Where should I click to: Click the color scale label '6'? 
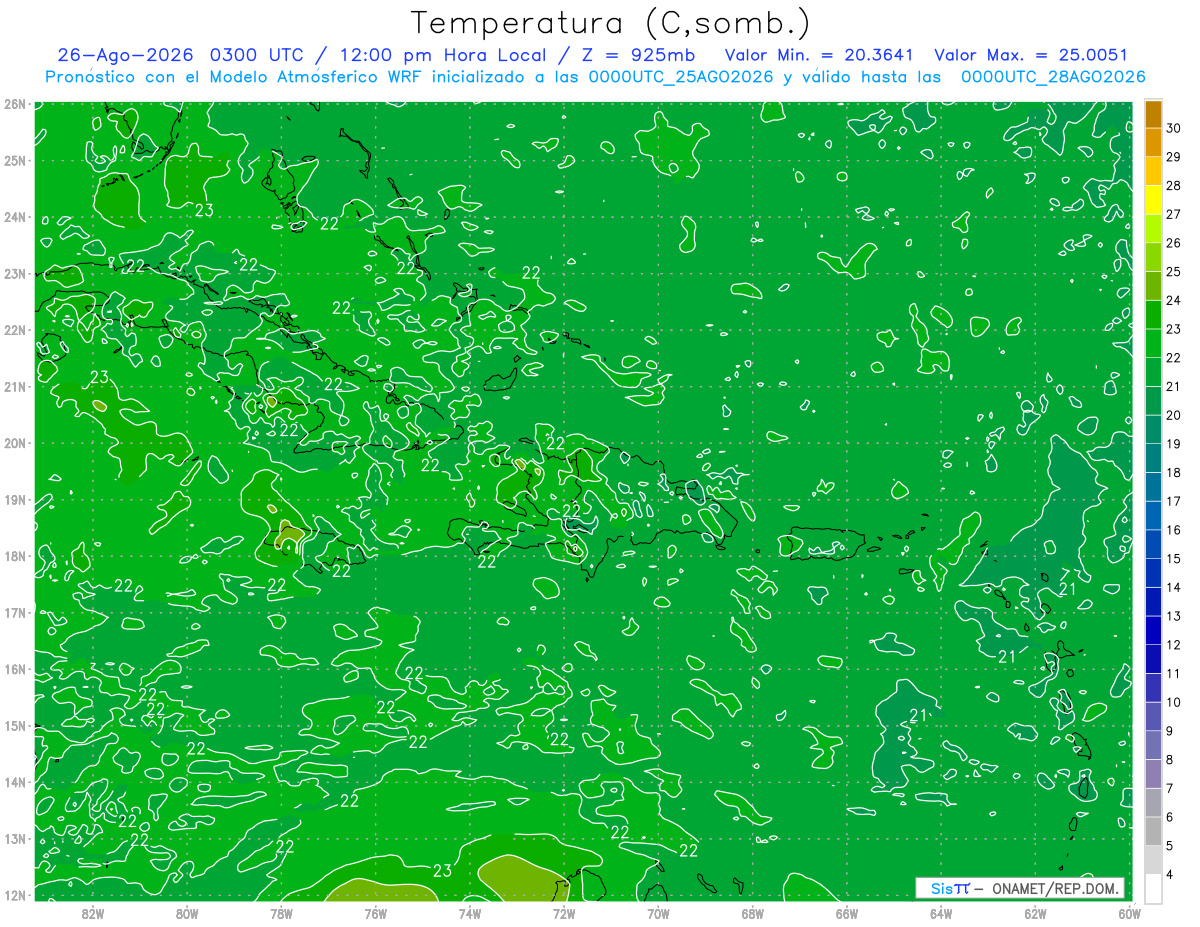coord(1169,817)
